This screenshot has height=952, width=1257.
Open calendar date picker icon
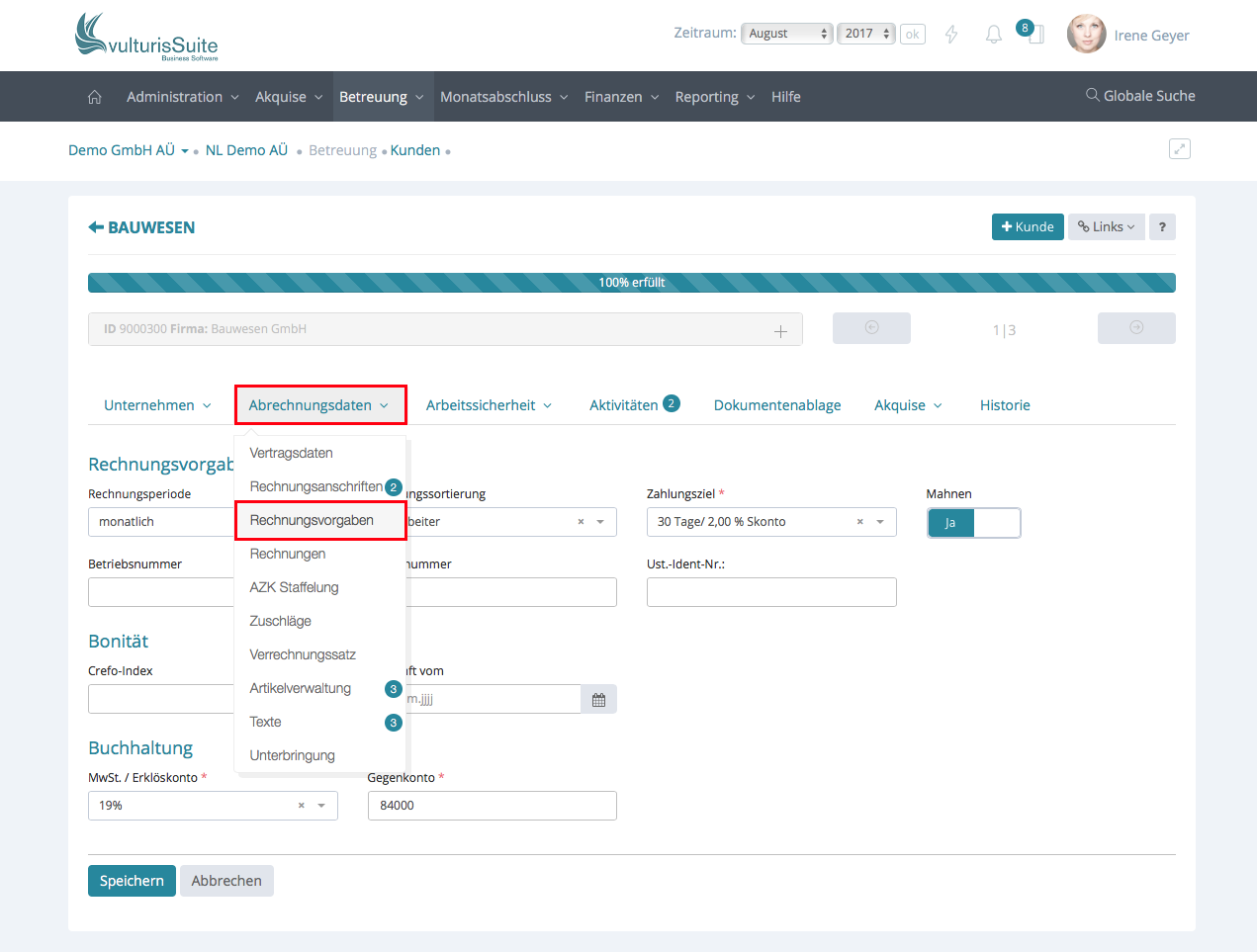(x=598, y=700)
